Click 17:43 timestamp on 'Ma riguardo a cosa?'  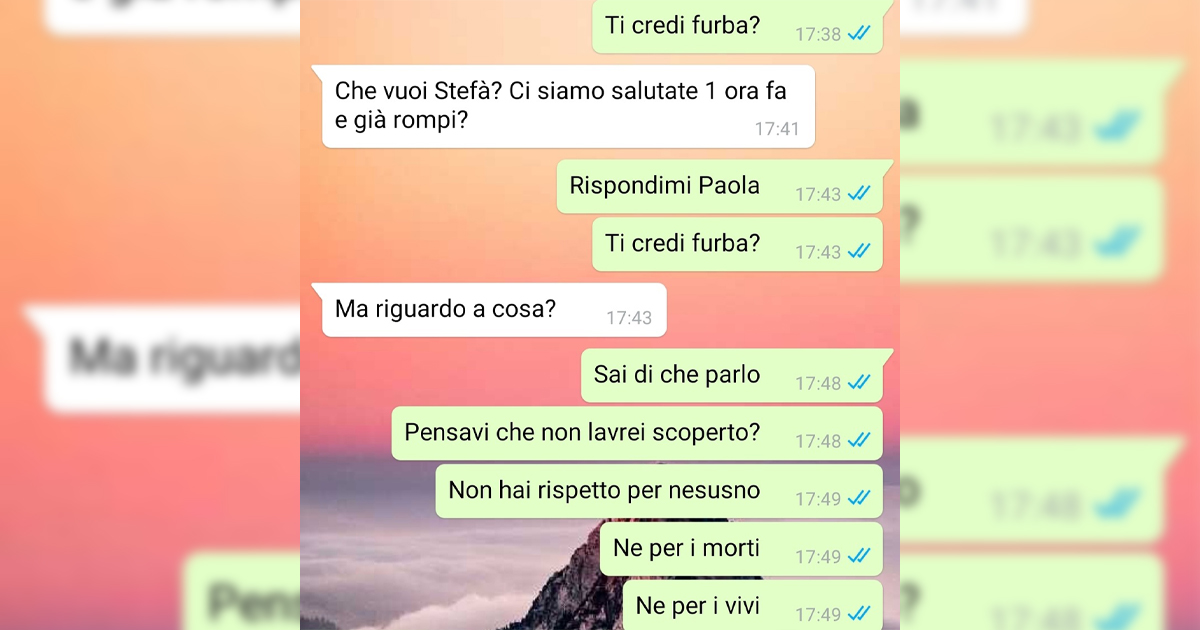point(629,318)
